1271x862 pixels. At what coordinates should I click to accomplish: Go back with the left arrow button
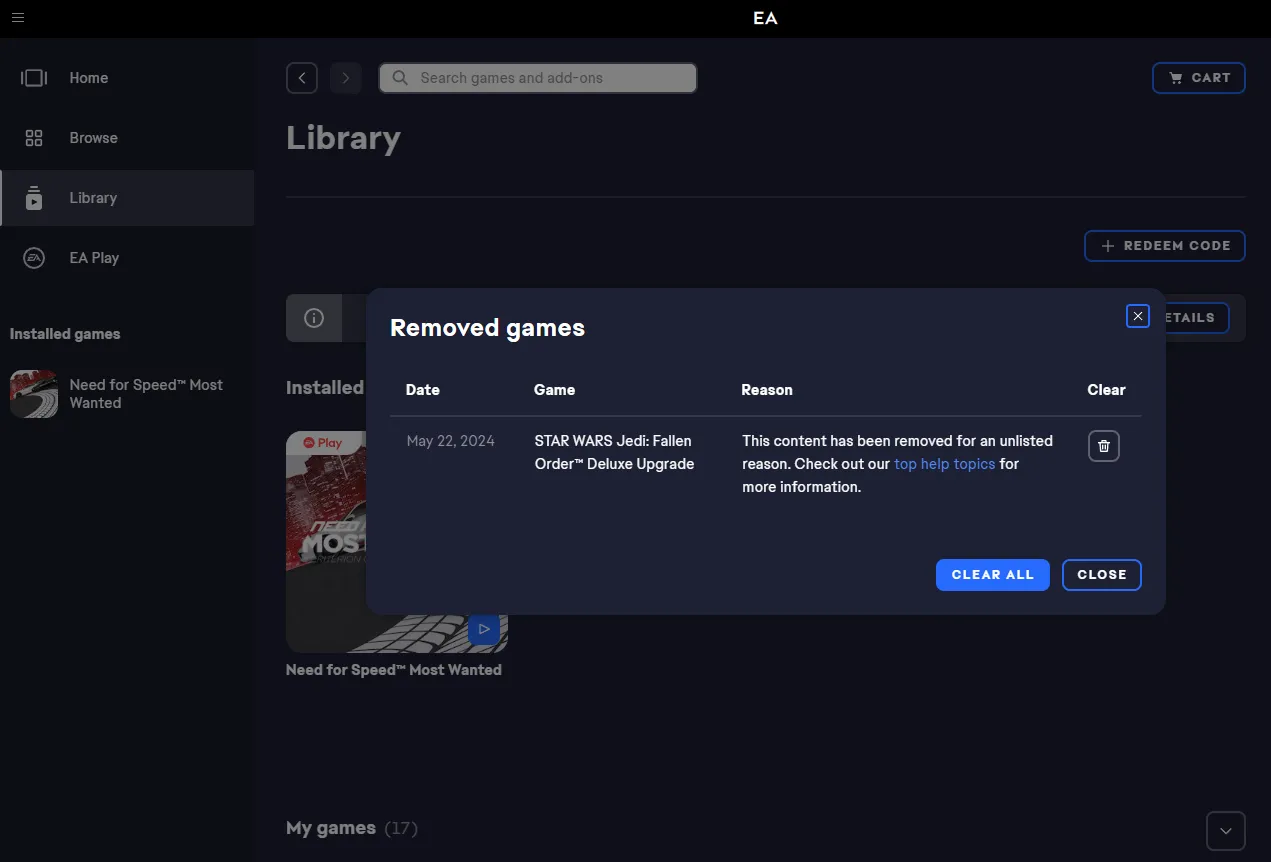pyautogui.click(x=302, y=78)
